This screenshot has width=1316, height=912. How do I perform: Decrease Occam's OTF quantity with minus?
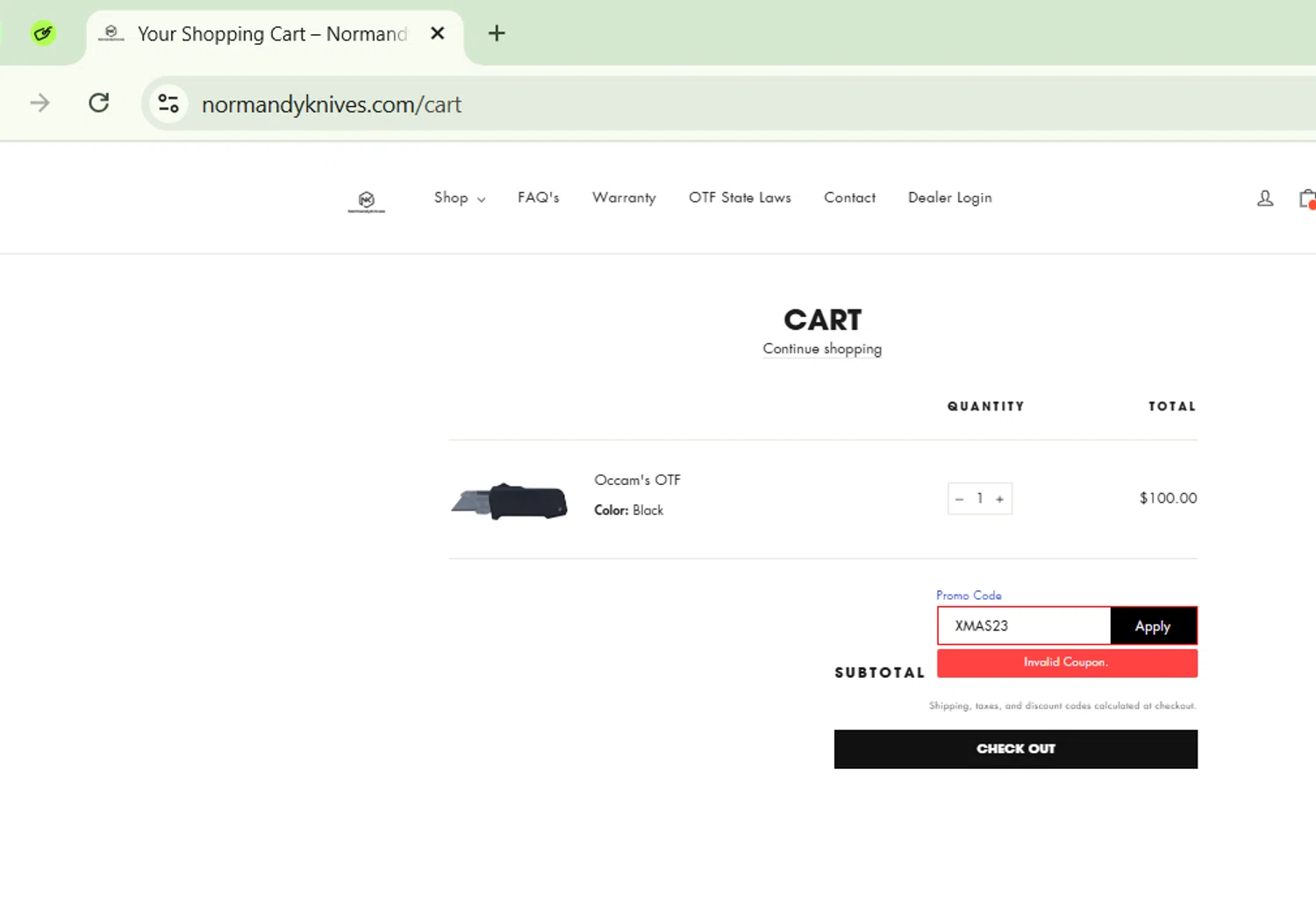(959, 499)
